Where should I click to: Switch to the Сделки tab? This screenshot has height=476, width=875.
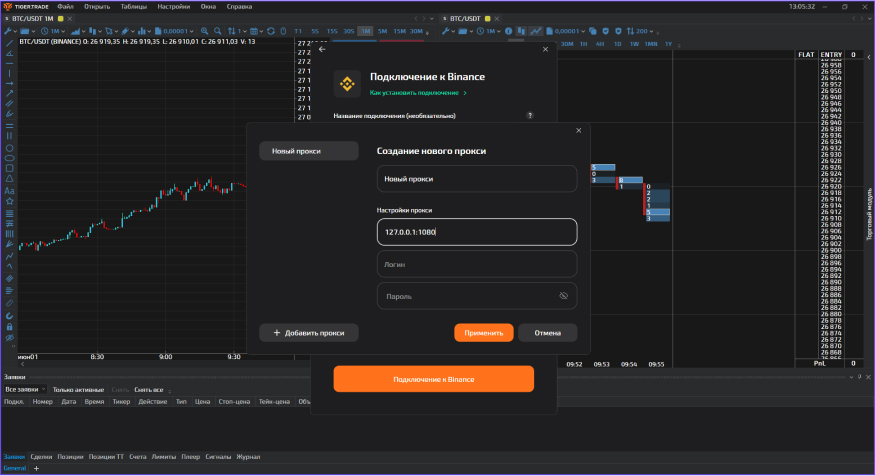tap(41, 457)
